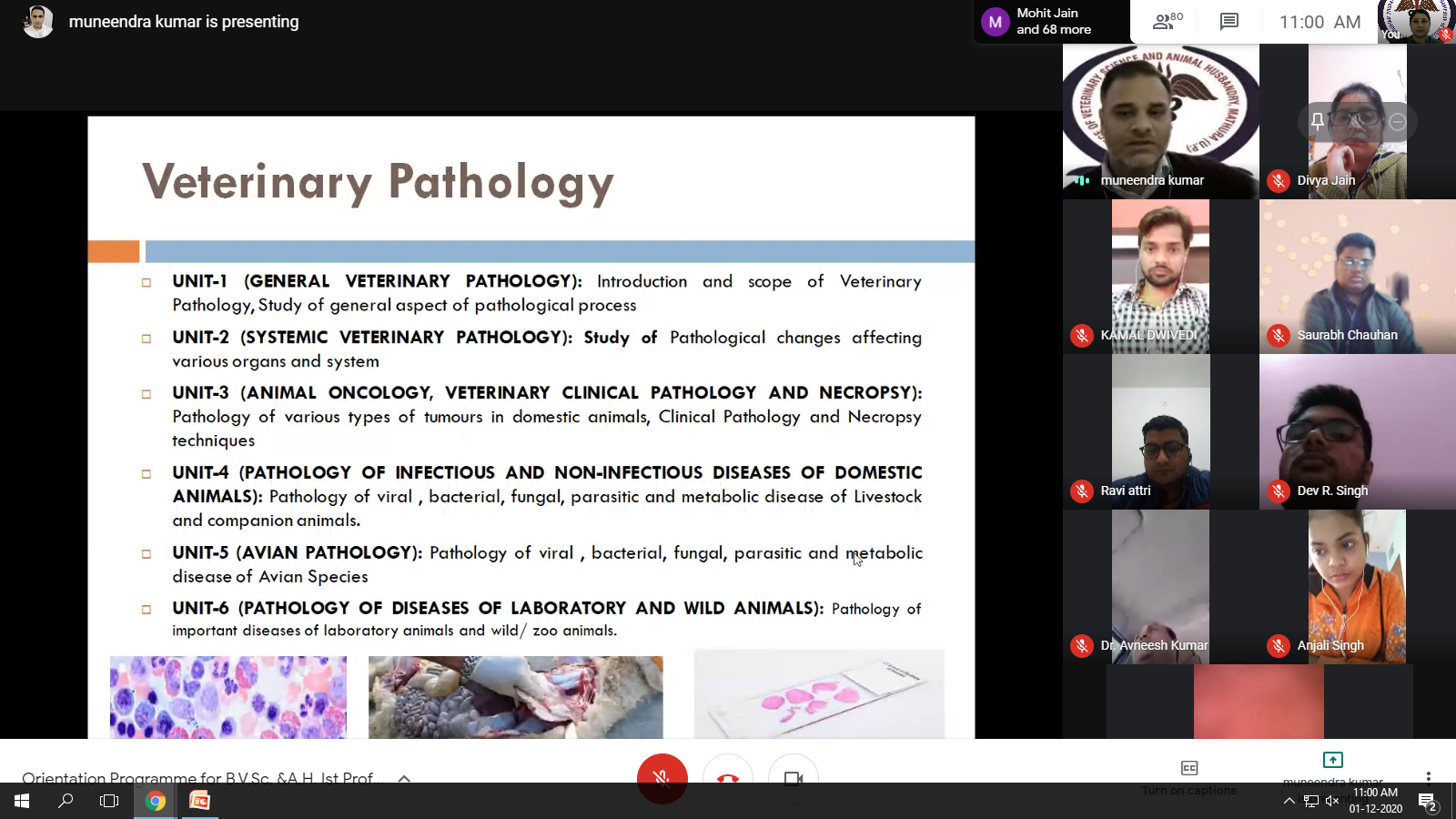The height and width of the screenshot is (819, 1456).
Task: Select Ravi attri's video tile
Action: coord(1161,431)
